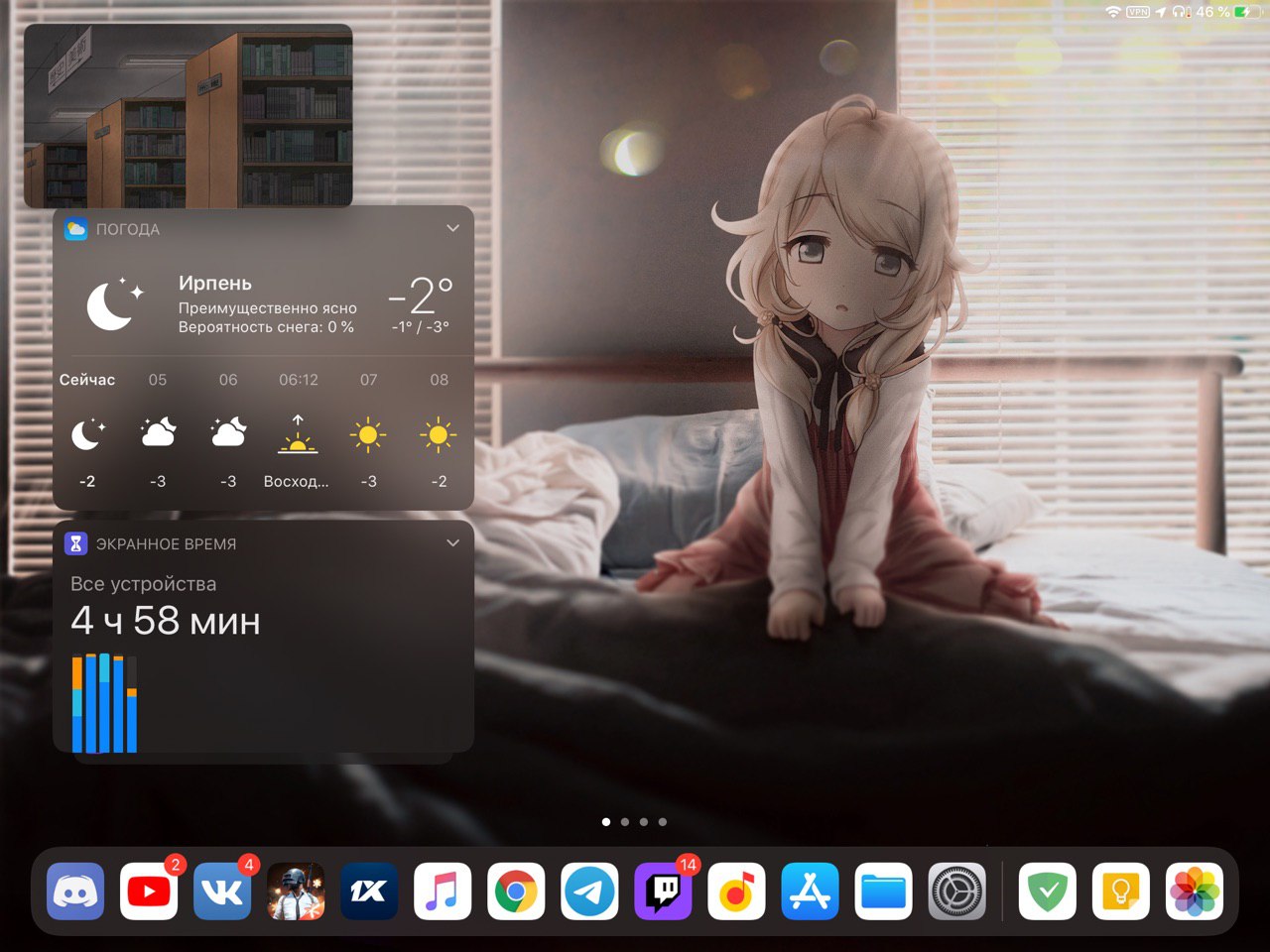Screen dimensions: 1270x952
Task: Open the Settings app
Action: [x=956, y=892]
